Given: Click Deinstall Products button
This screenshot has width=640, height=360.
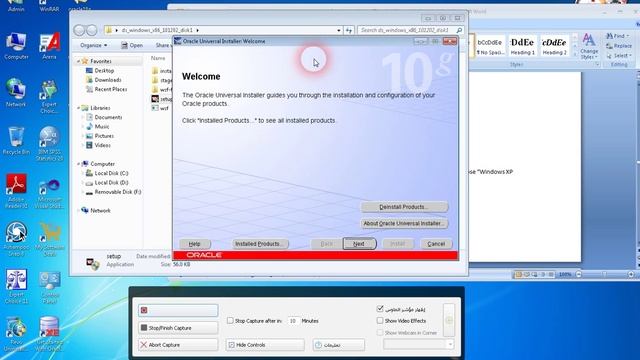Looking at the screenshot, I should [404, 207].
